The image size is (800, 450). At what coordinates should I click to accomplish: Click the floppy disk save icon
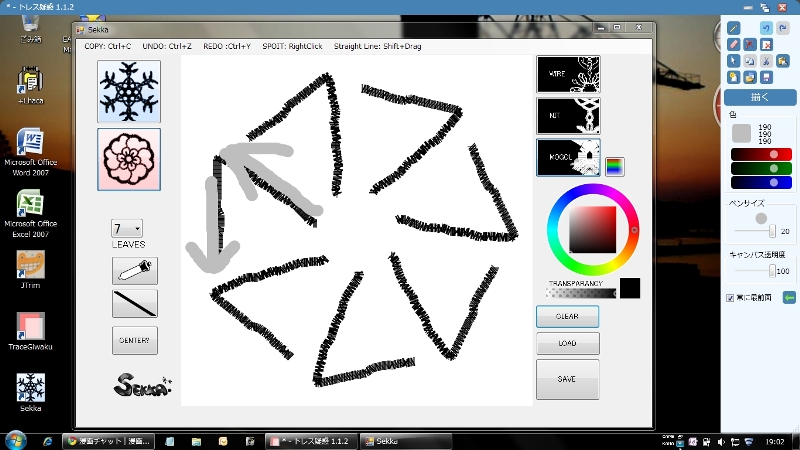tap(766, 77)
